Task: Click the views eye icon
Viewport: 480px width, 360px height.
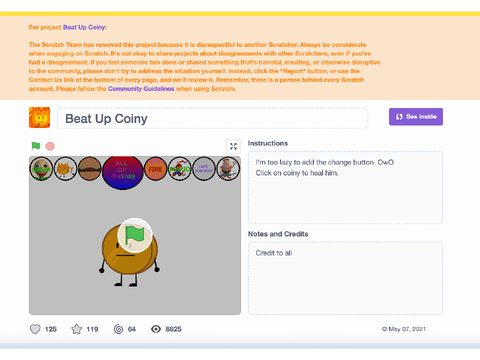Action: (156, 329)
